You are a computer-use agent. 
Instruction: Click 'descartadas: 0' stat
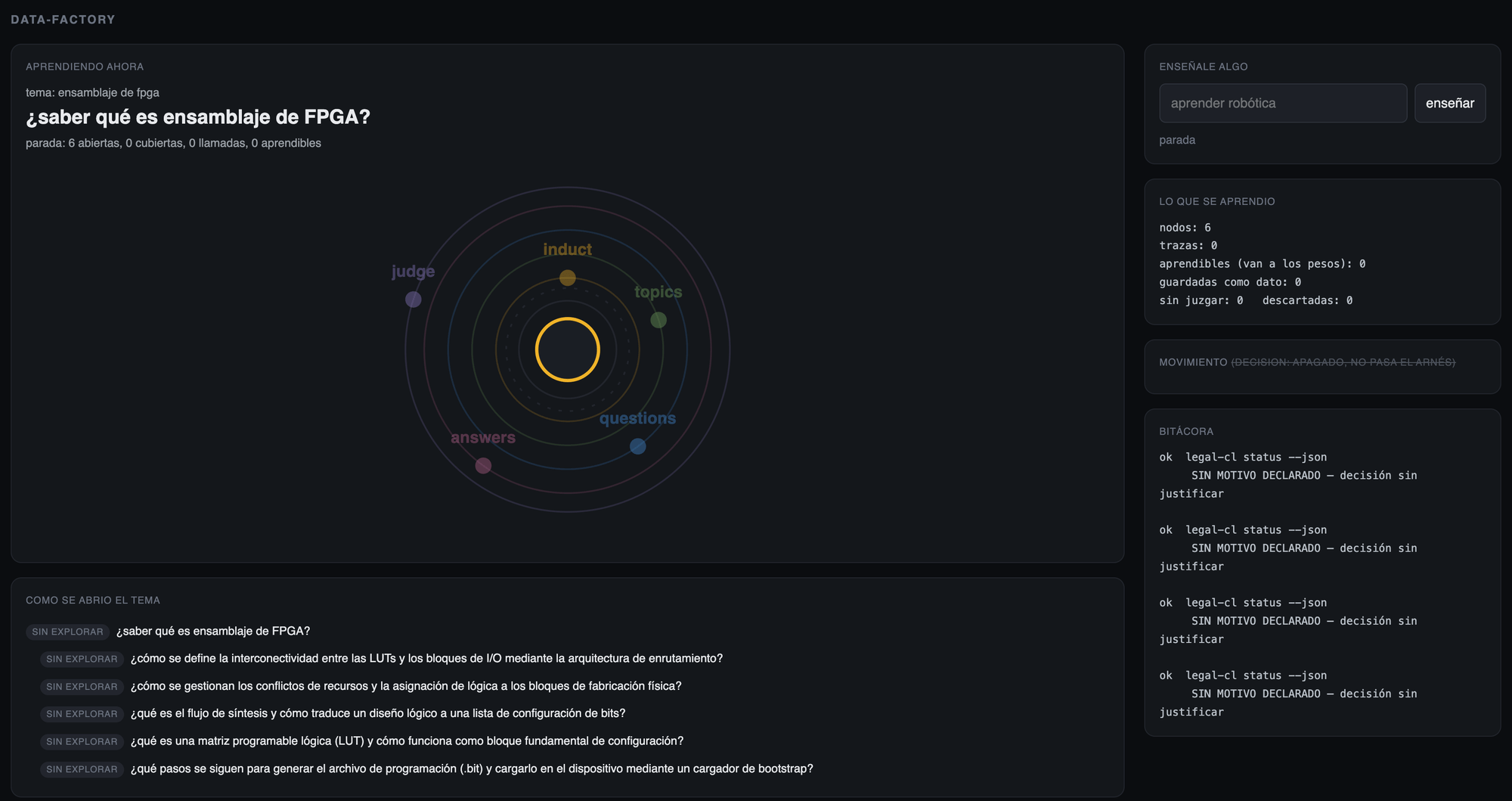(1307, 300)
